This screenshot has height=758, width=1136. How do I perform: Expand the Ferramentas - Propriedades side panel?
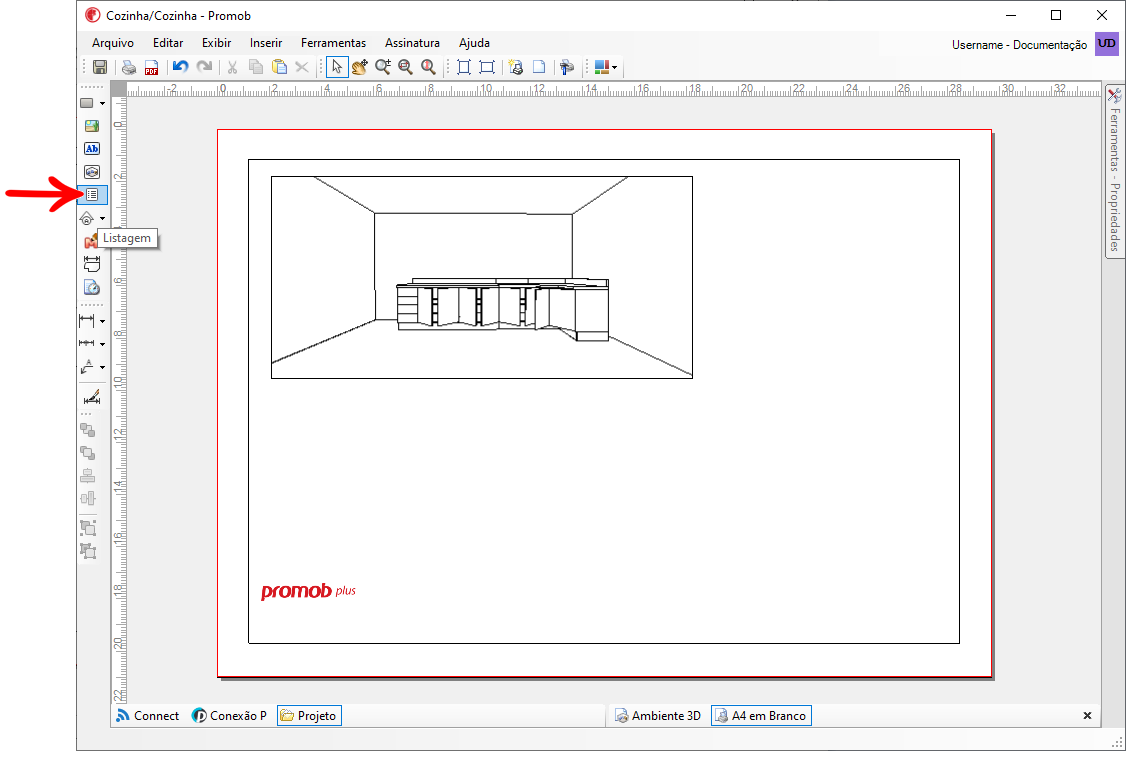(x=1114, y=171)
